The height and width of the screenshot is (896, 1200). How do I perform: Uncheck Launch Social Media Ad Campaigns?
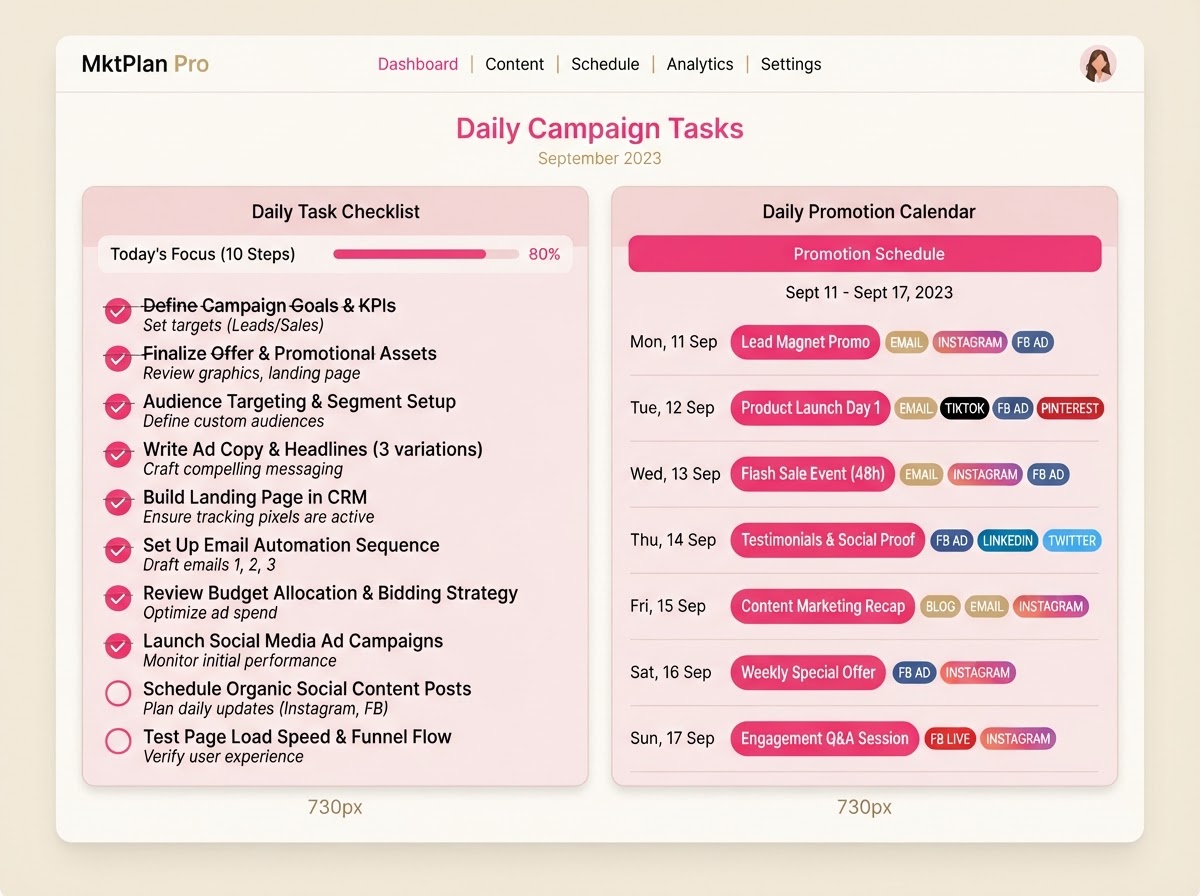click(118, 648)
